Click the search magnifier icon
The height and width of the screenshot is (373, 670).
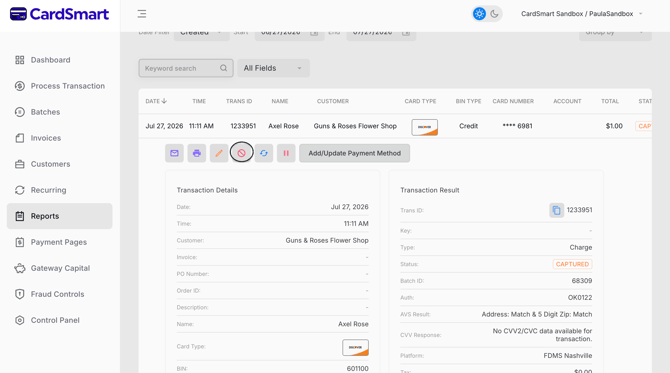[x=223, y=68]
